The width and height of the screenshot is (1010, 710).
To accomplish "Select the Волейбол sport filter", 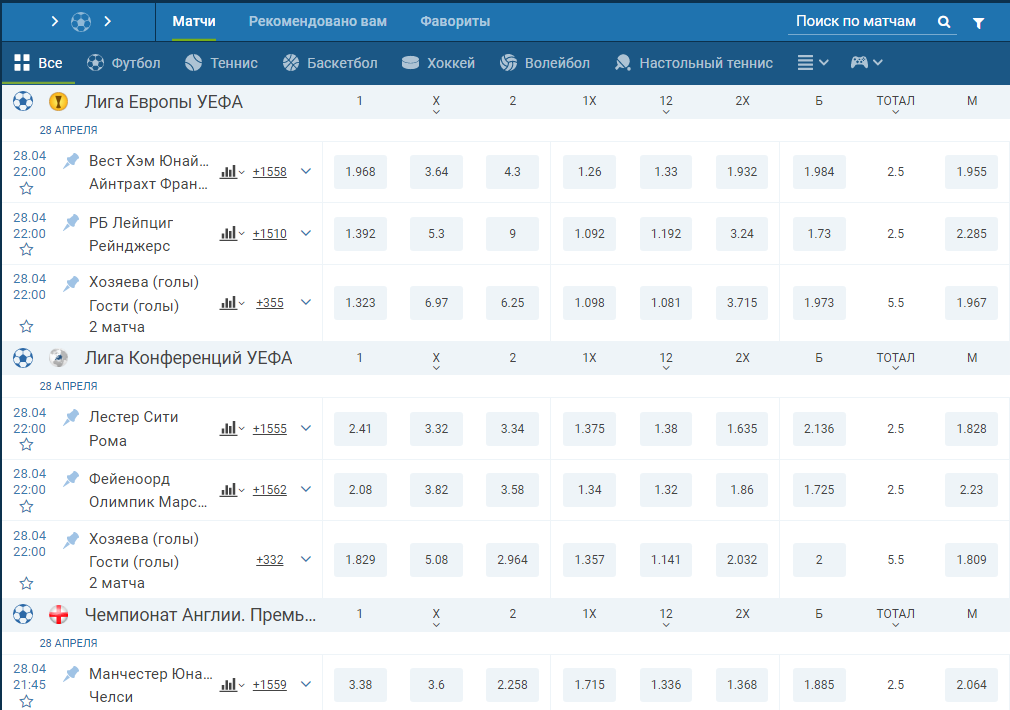I will (545, 62).
